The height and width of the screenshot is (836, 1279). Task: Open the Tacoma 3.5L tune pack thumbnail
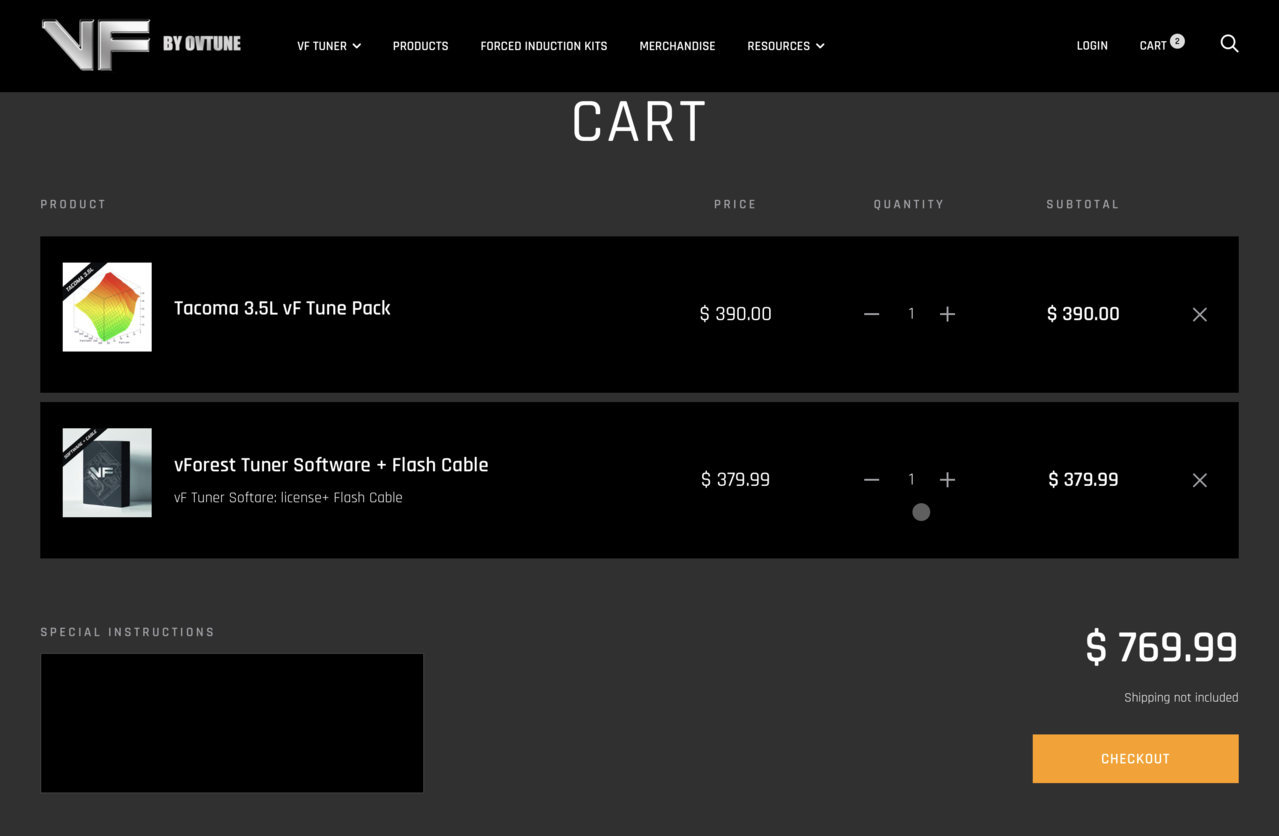coord(107,307)
